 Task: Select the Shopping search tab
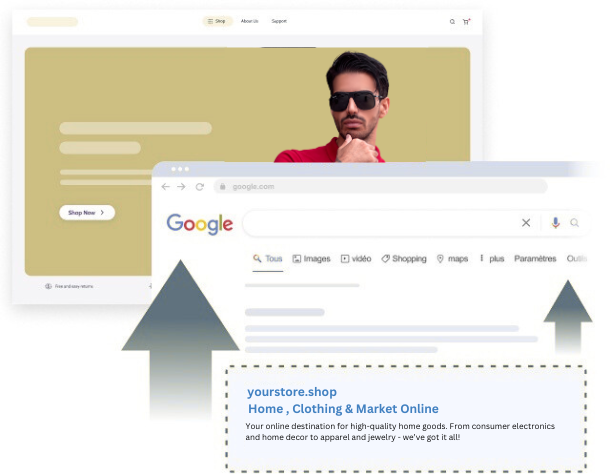[404, 259]
